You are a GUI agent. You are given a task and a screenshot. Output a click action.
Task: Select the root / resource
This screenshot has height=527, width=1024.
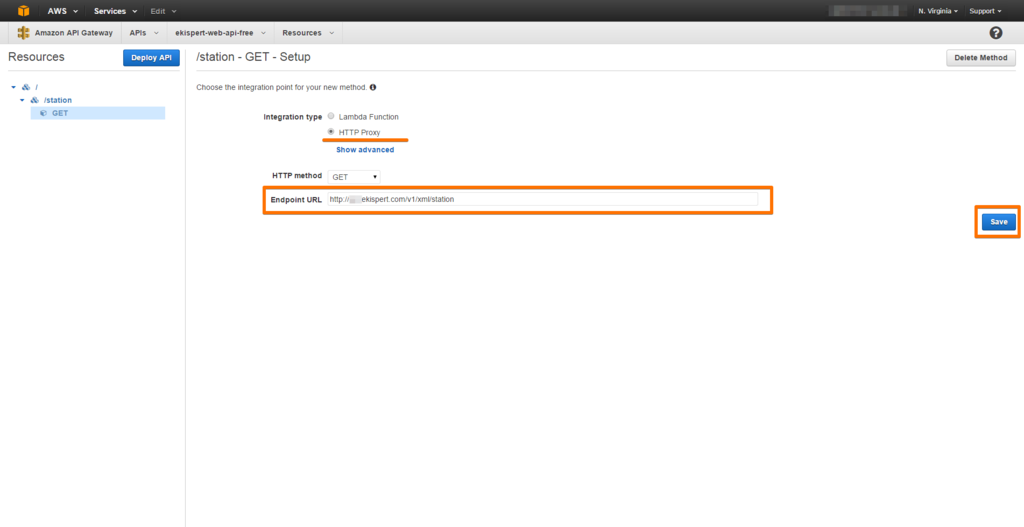[37, 87]
